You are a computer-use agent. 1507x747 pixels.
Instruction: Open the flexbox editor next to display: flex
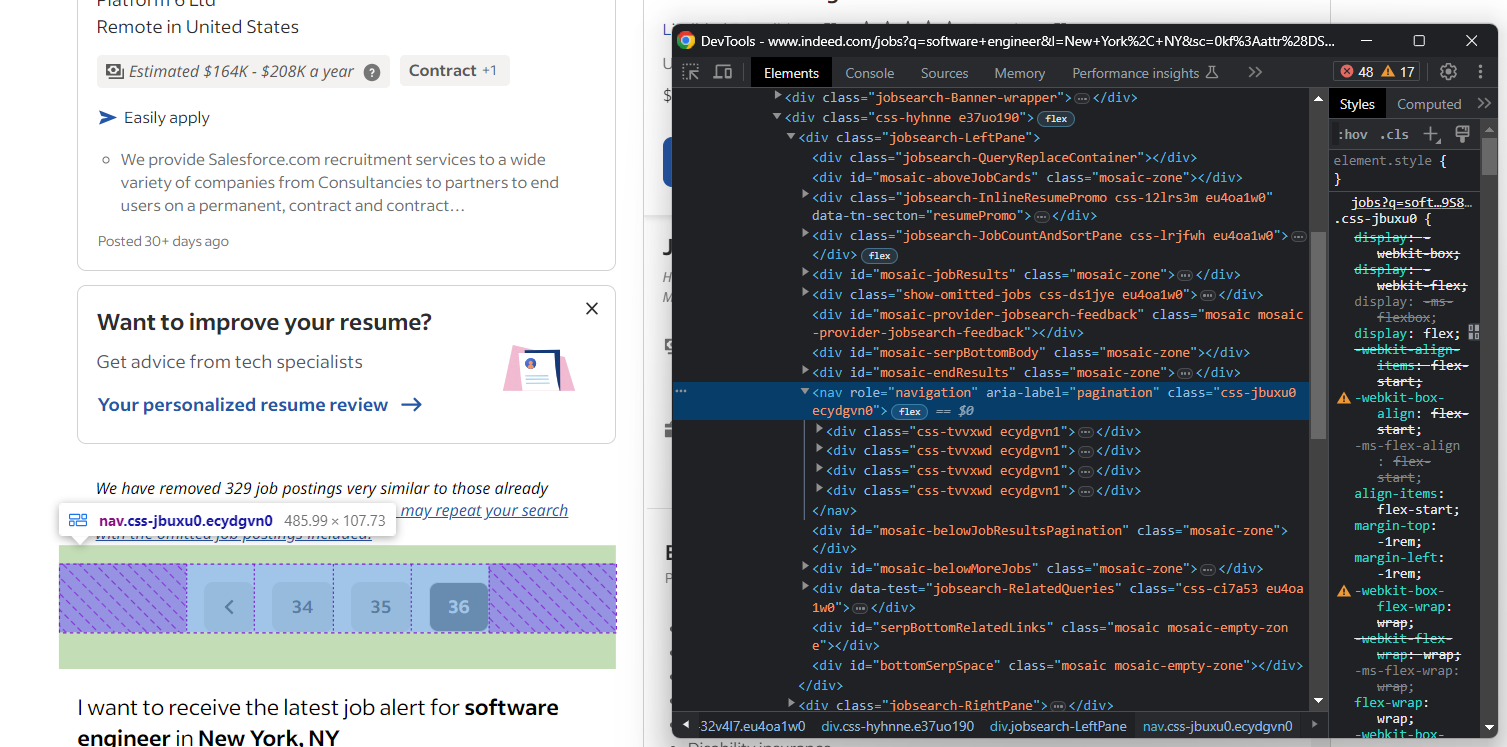point(1473,331)
